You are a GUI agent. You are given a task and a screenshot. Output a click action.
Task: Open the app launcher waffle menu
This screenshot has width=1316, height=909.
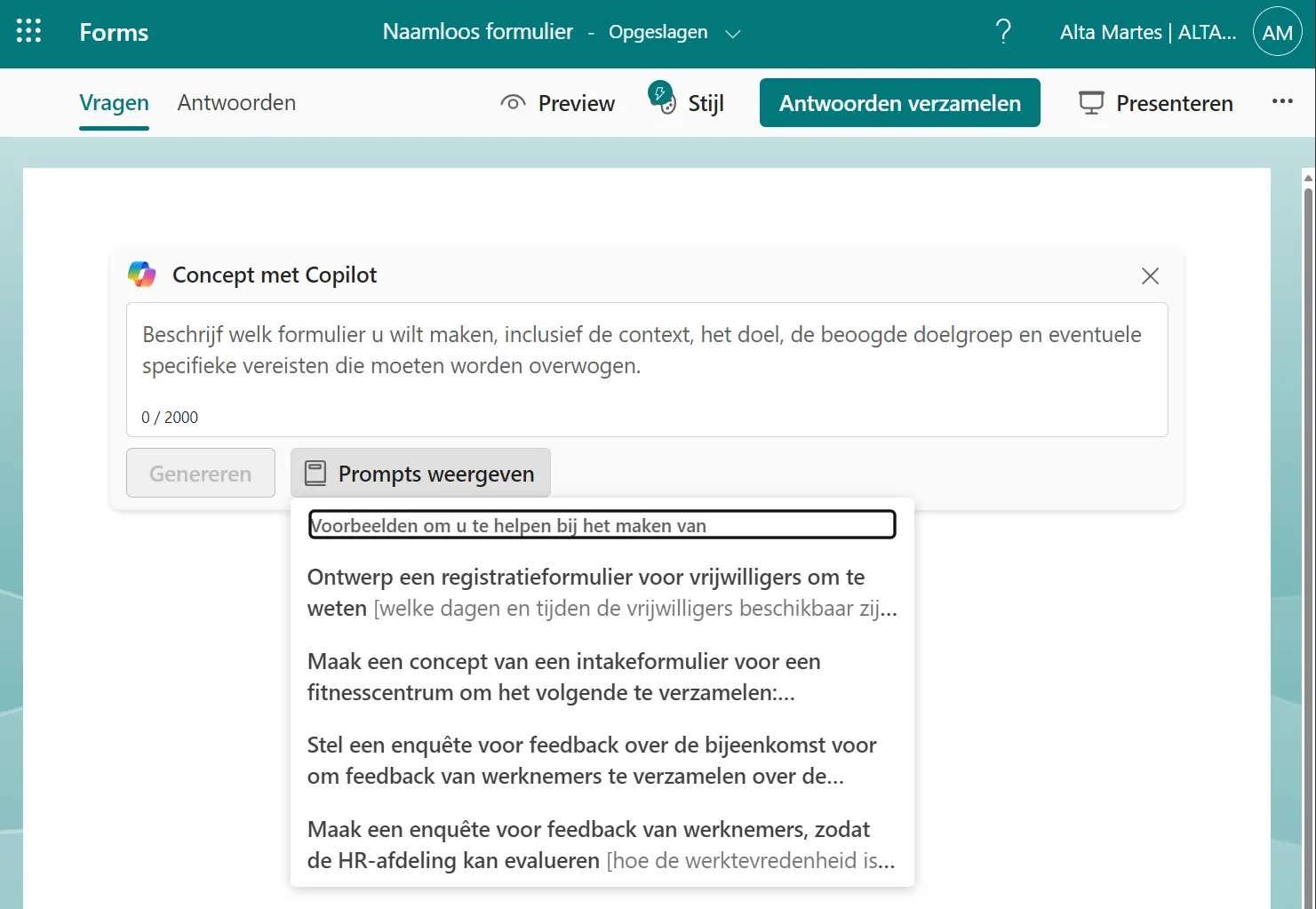click(28, 30)
